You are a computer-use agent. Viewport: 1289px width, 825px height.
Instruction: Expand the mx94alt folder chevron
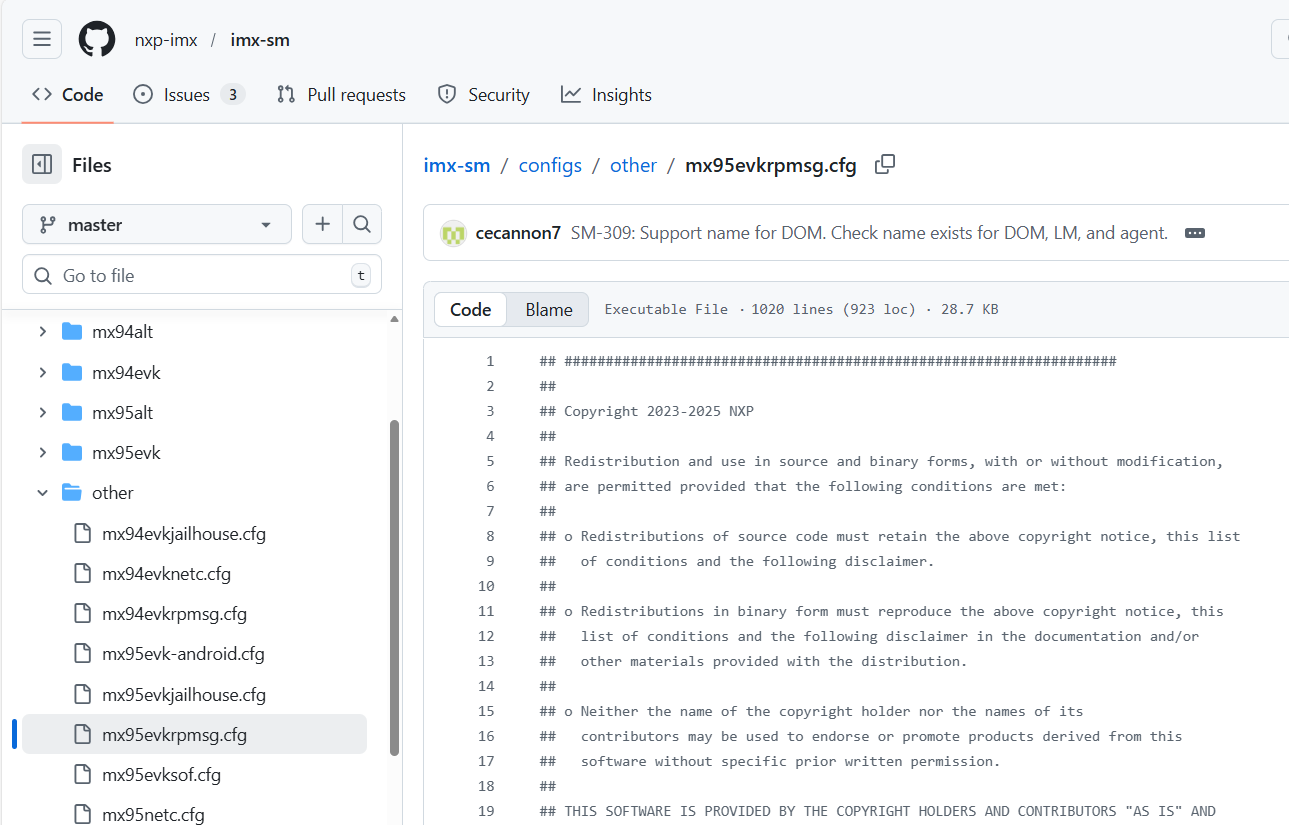pos(42,332)
